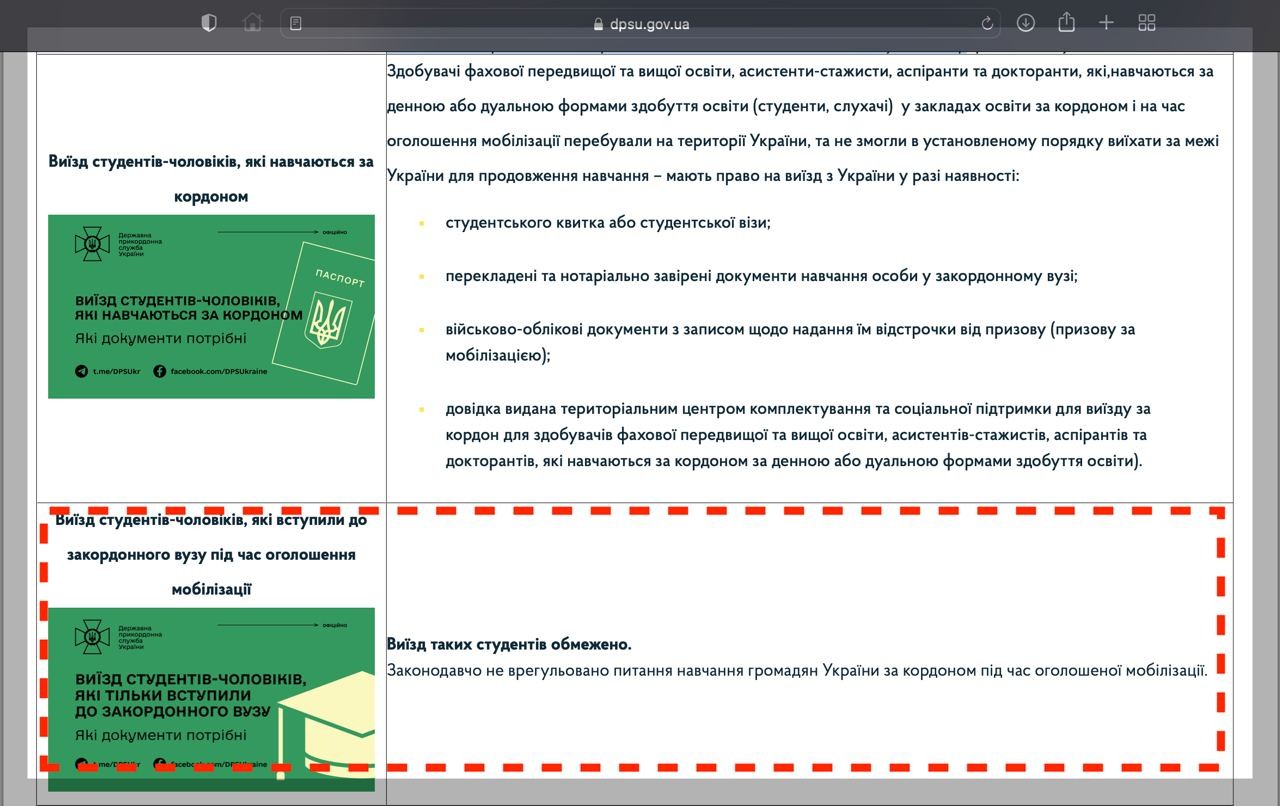Image resolution: width=1280 pixels, height=806 pixels.
Task: Click sentence 'Законодавчо не врегульовано питання навчання'
Action: [x=797, y=670]
